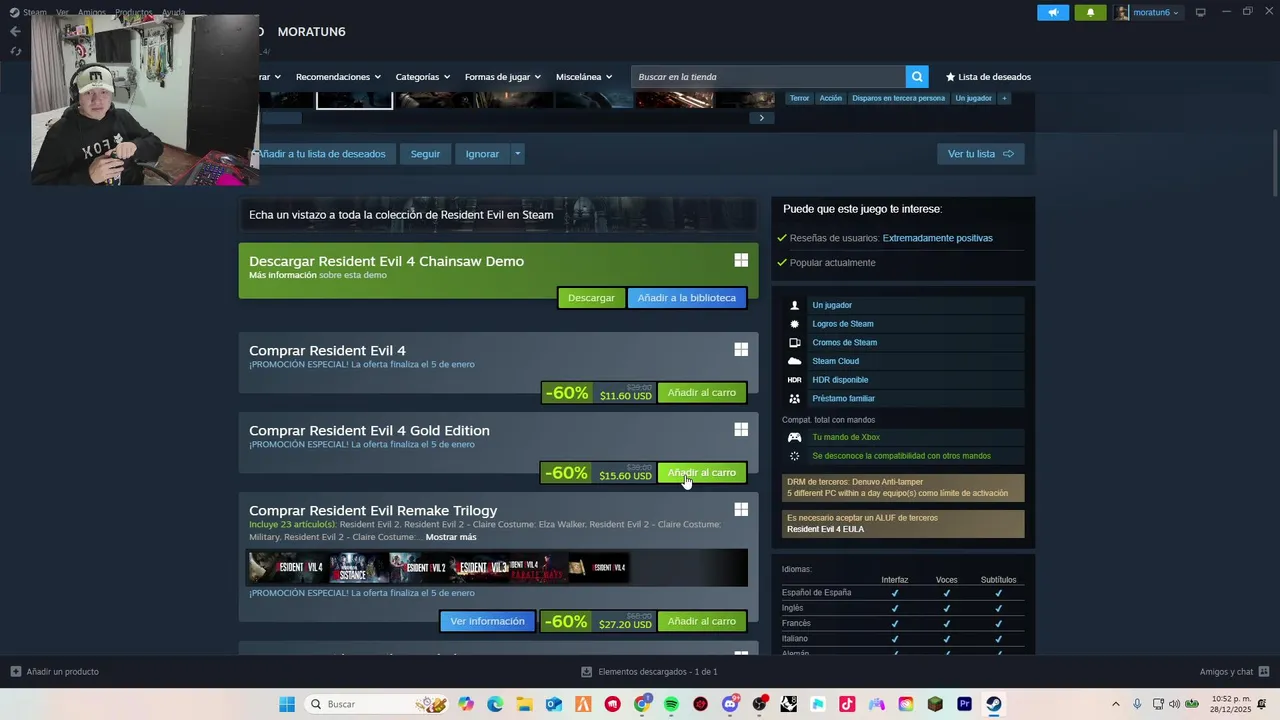
Task: Expand more tags with the plus button
Action: point(1004,98)
